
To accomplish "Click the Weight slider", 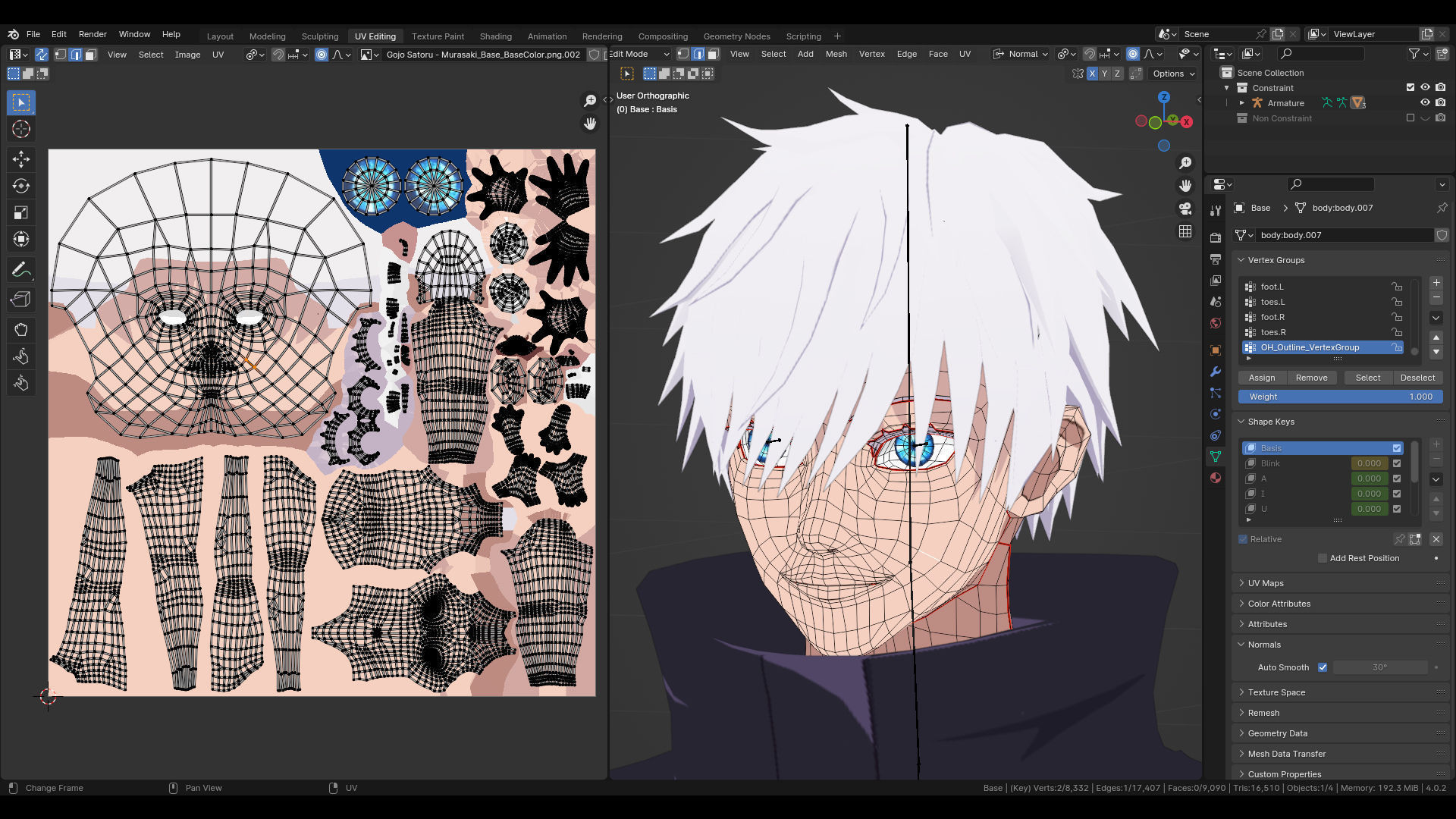I will 1341,397.
